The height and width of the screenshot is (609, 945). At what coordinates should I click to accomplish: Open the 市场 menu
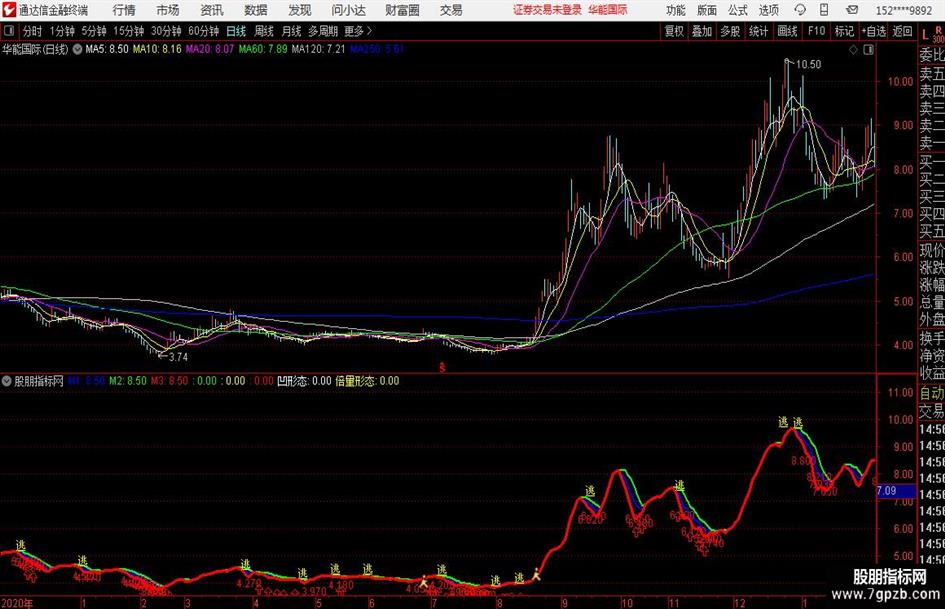(168, 10)
